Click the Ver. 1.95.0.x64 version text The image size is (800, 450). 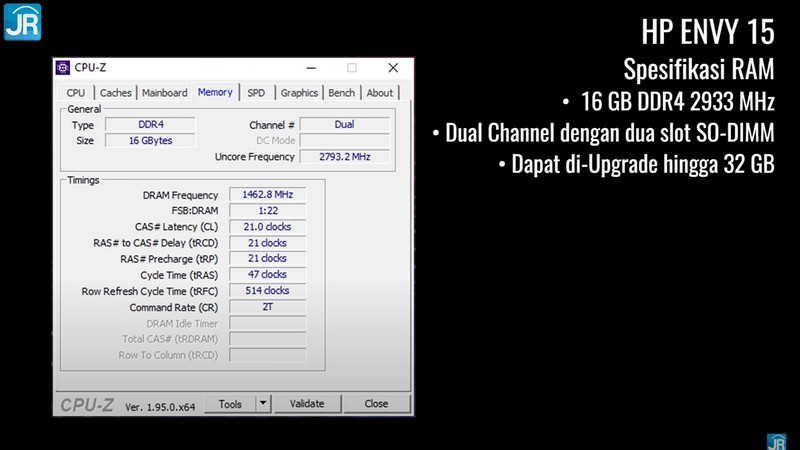(x=160, y=407)
